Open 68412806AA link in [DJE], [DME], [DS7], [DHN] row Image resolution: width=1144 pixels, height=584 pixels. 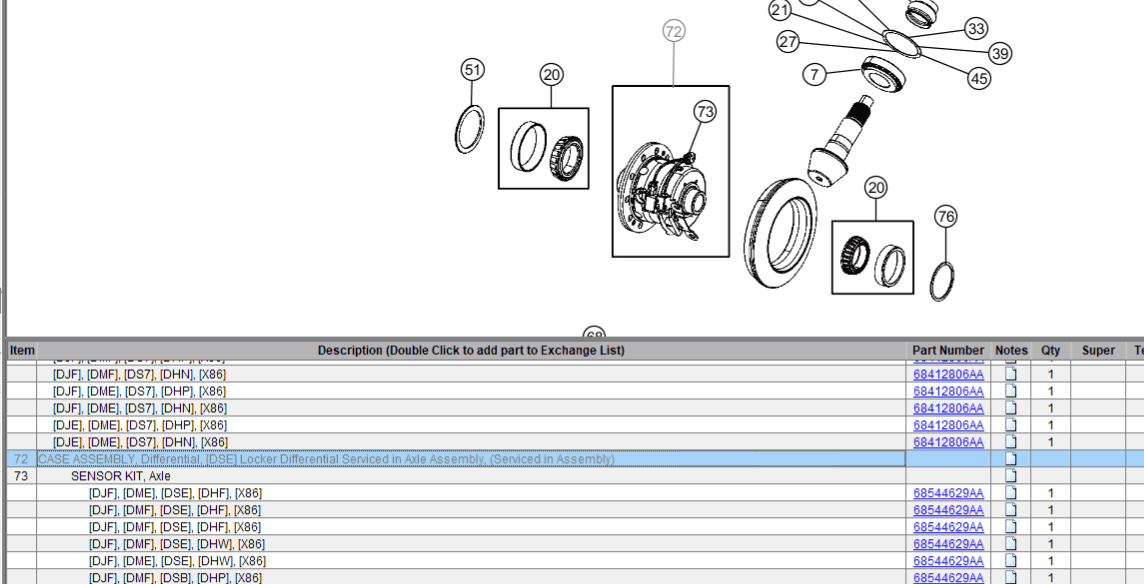click(x=948, y=442)
